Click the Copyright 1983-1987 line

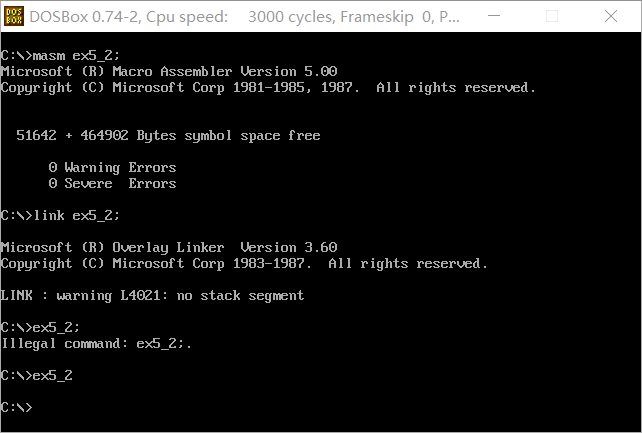(x=244, y=264)
